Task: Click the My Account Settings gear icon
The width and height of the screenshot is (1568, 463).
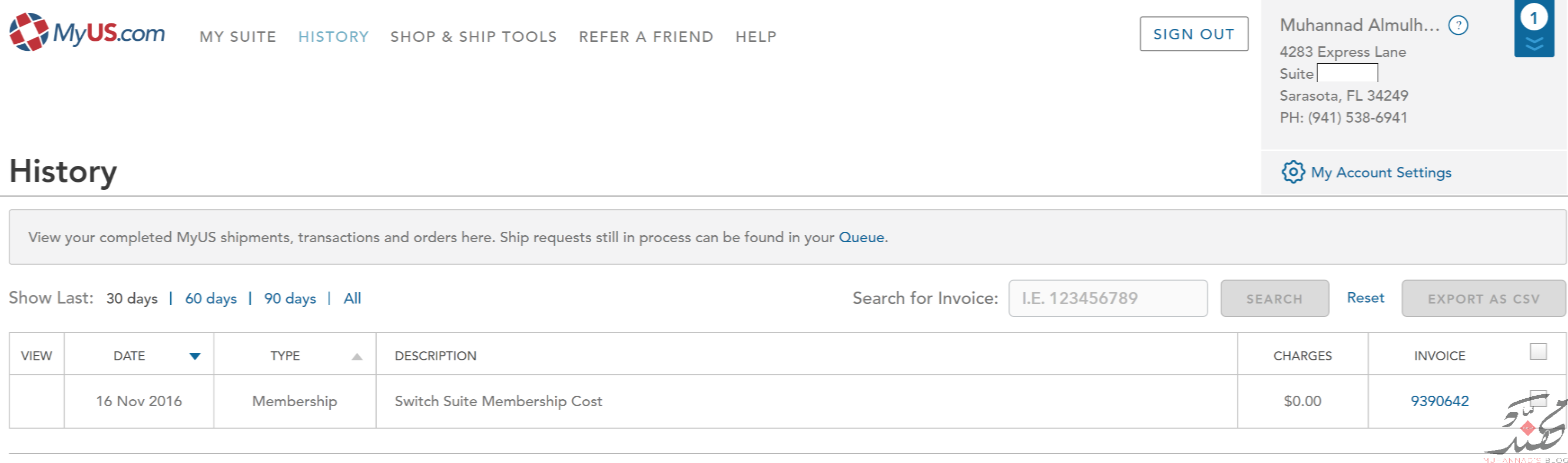Action: 1293,172
